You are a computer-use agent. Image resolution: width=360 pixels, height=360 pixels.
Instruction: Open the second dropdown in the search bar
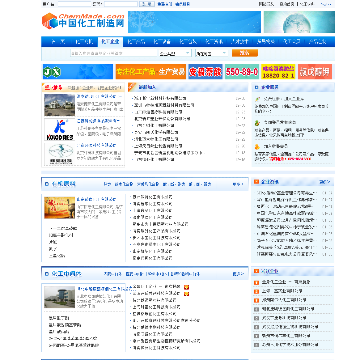[x=212, y=53]
